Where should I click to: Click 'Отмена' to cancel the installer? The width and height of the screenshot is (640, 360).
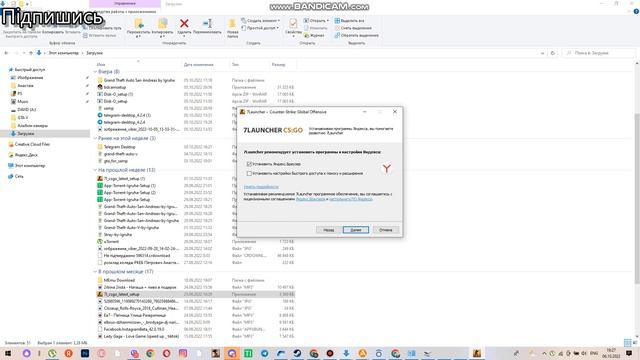[x=385, y=230]
